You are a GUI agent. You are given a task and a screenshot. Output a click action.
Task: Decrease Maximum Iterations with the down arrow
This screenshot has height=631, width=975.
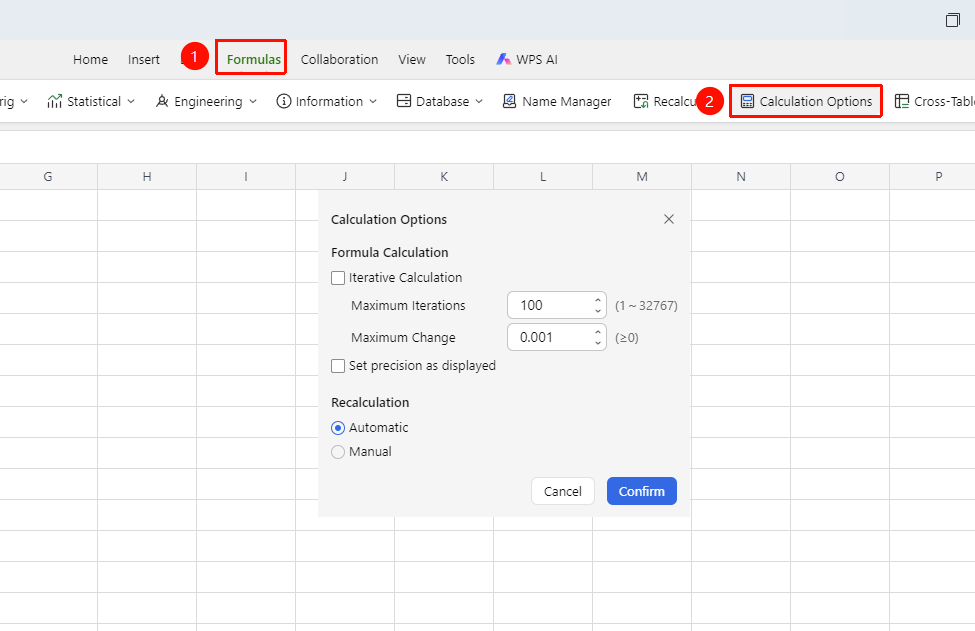point(598,311)
